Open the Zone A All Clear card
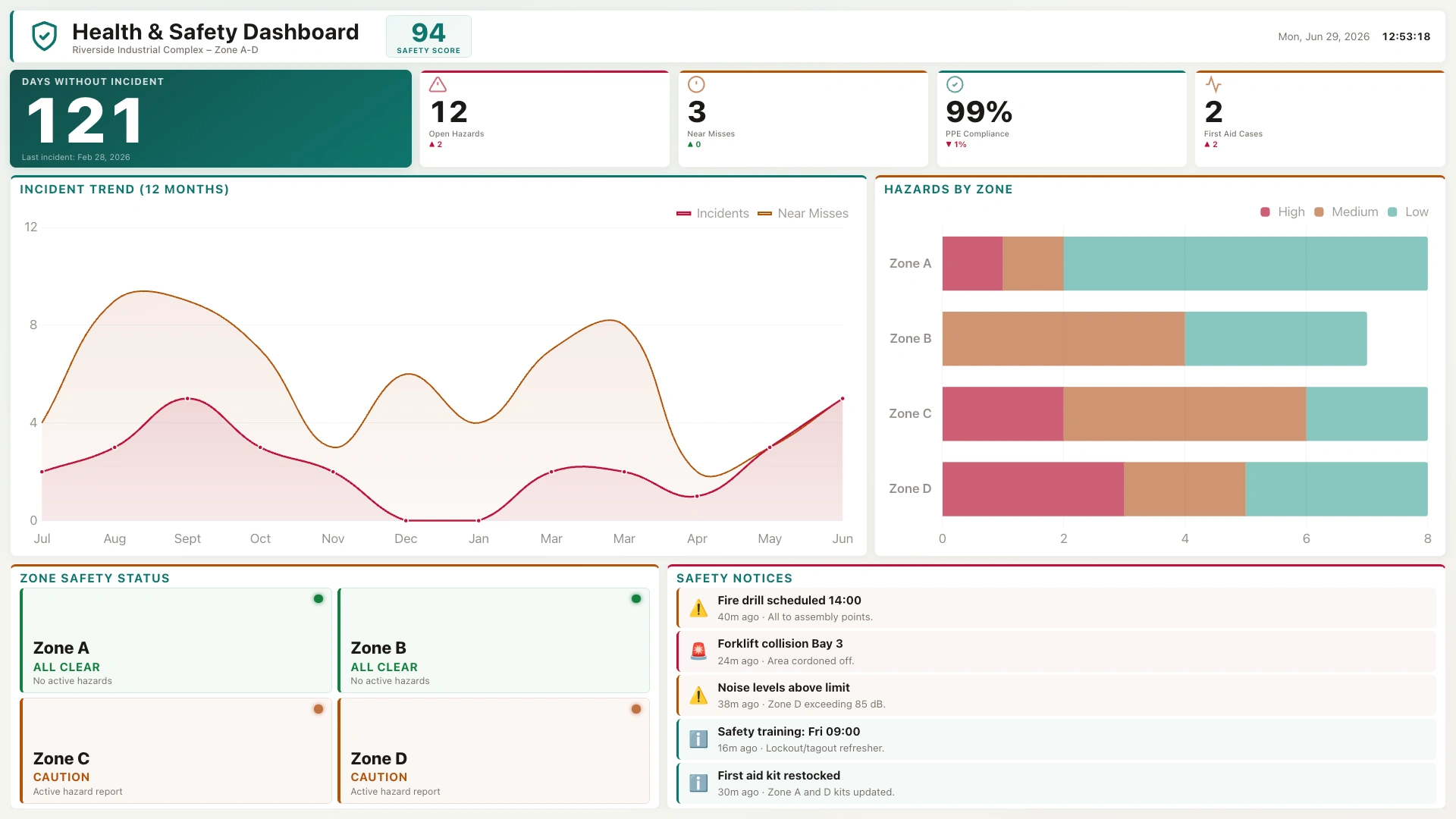Screen dimensions: 1456x819 pos(176,641)
